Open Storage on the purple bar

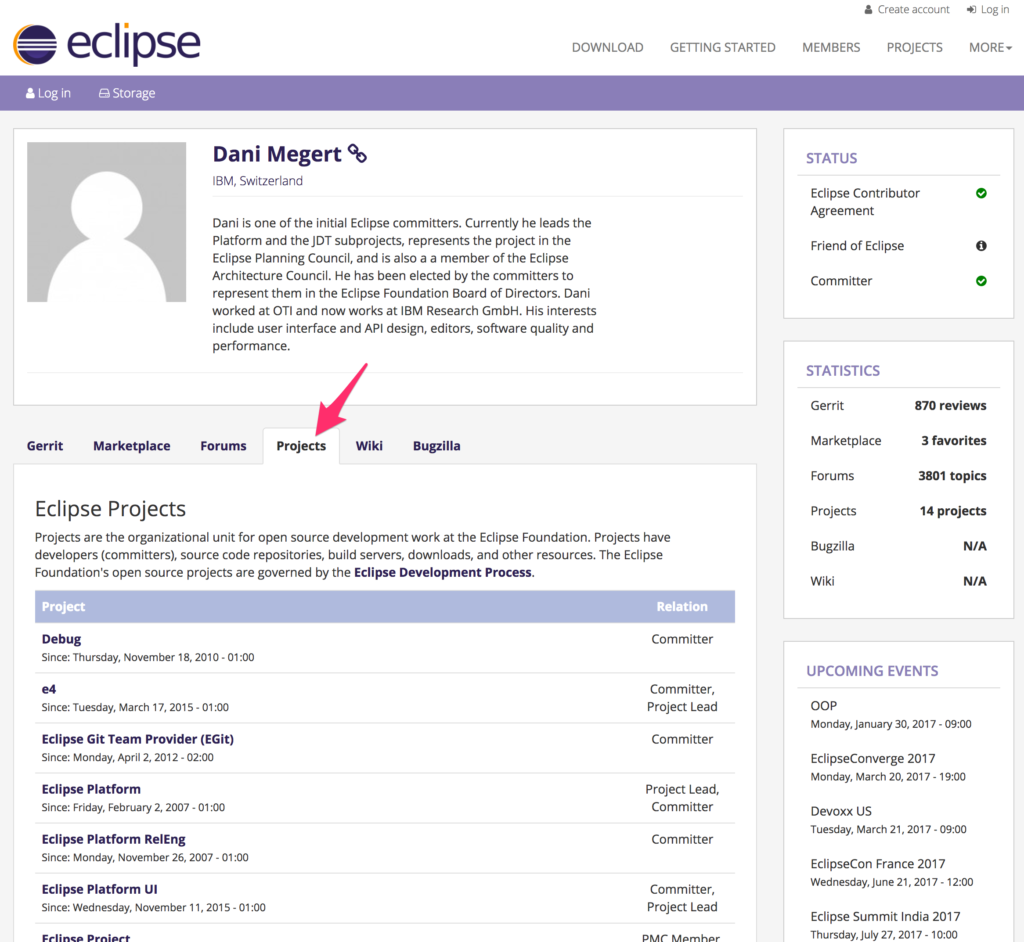pyautogui.click(x=127, y=93)
